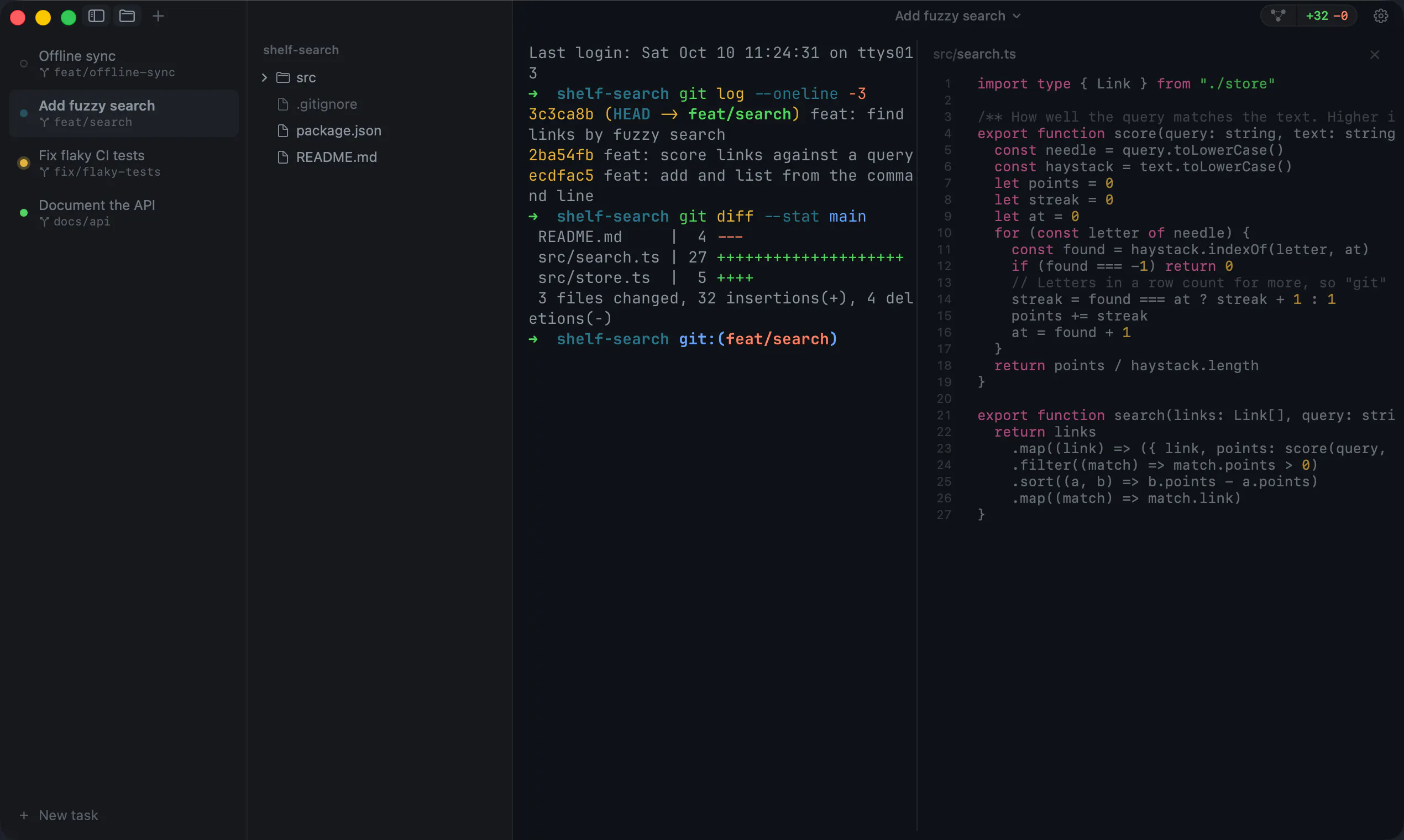The image size is (1404, 840).
Task: Click commit hash 3c3ca8b in terminal
Action: point(561,114)
